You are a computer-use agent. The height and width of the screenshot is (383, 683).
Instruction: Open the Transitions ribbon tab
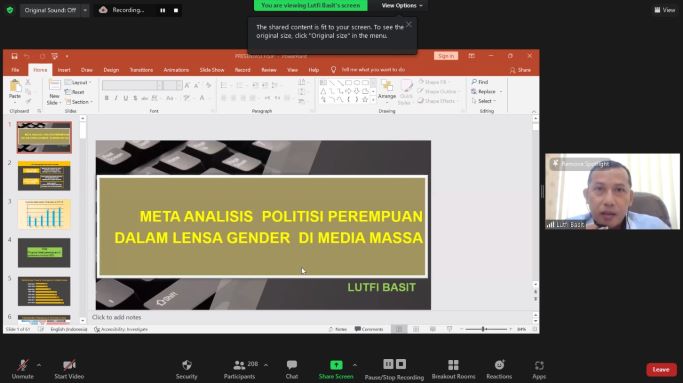point(141,70)
